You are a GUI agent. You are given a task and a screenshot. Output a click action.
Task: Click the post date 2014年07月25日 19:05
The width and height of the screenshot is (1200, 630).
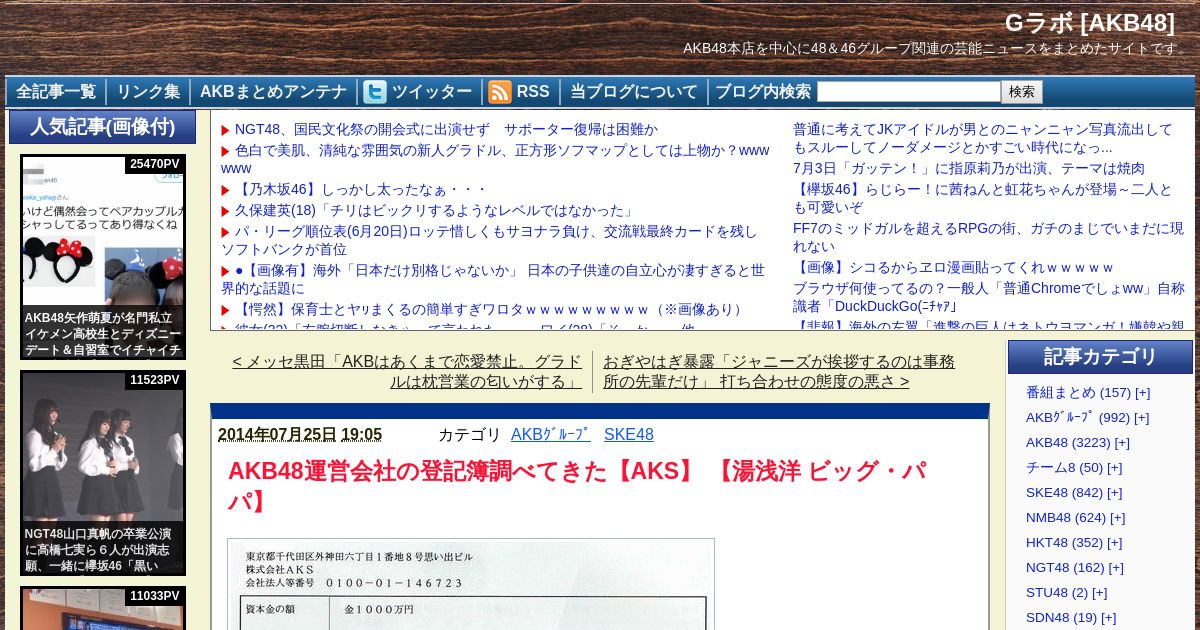pos(300,434)
